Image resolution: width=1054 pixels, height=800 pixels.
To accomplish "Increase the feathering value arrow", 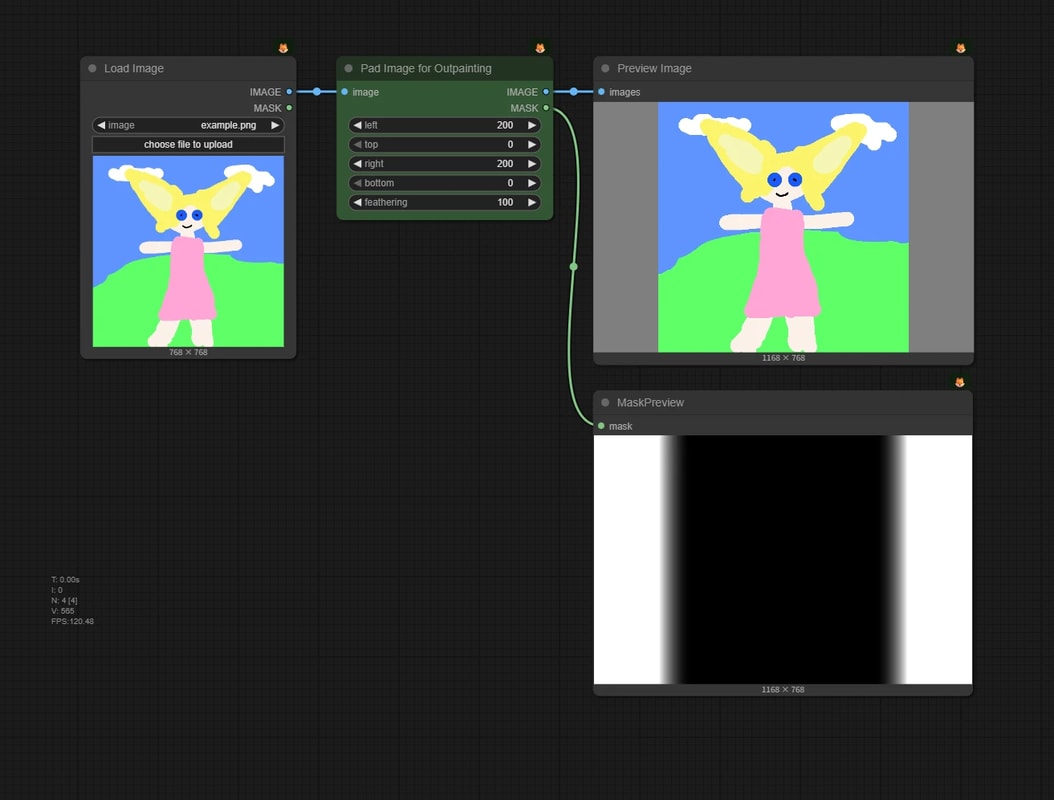I will [532, 202].
